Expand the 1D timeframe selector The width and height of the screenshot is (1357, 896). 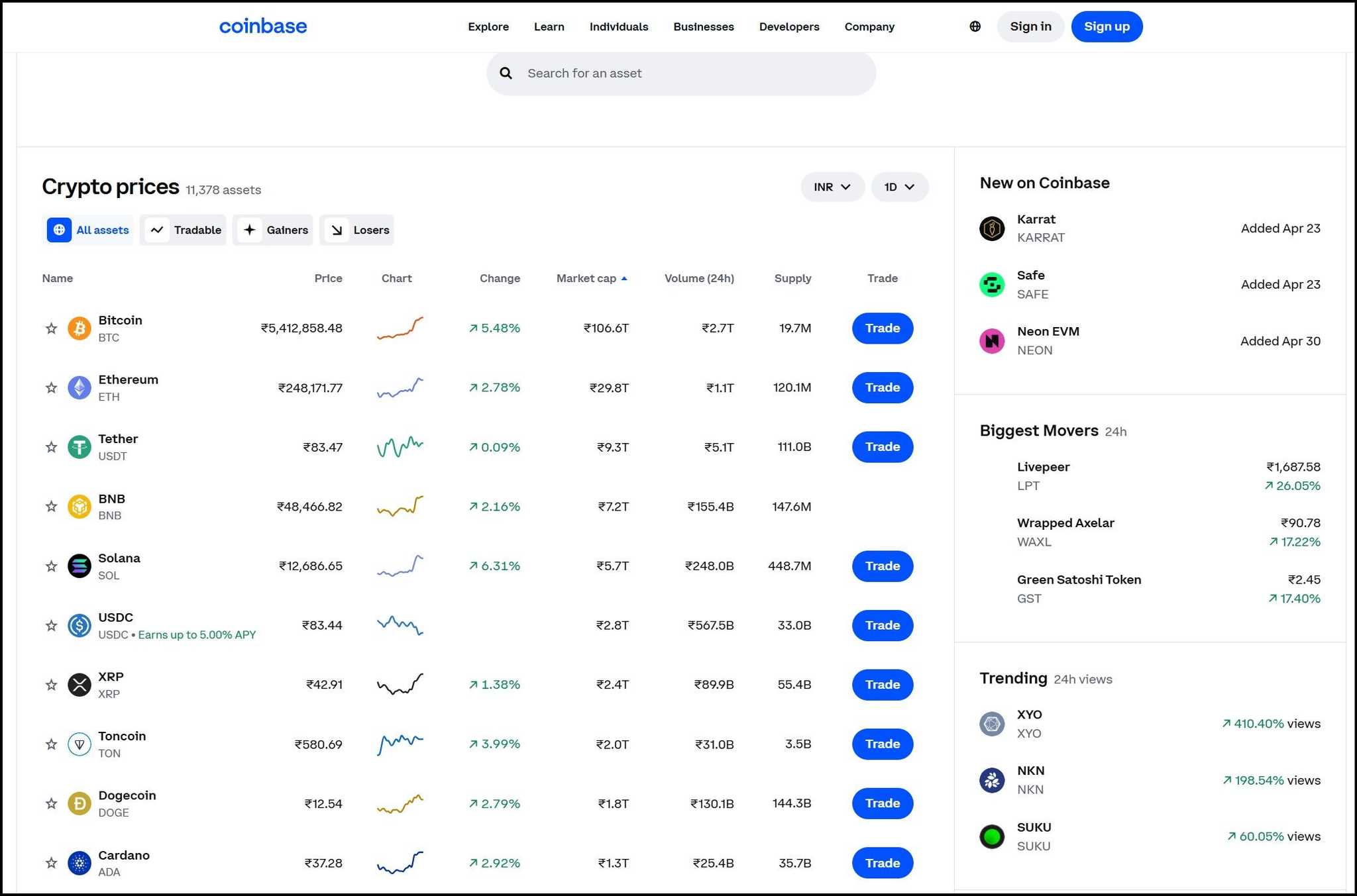pyautogui.click(x=899, y=187)
